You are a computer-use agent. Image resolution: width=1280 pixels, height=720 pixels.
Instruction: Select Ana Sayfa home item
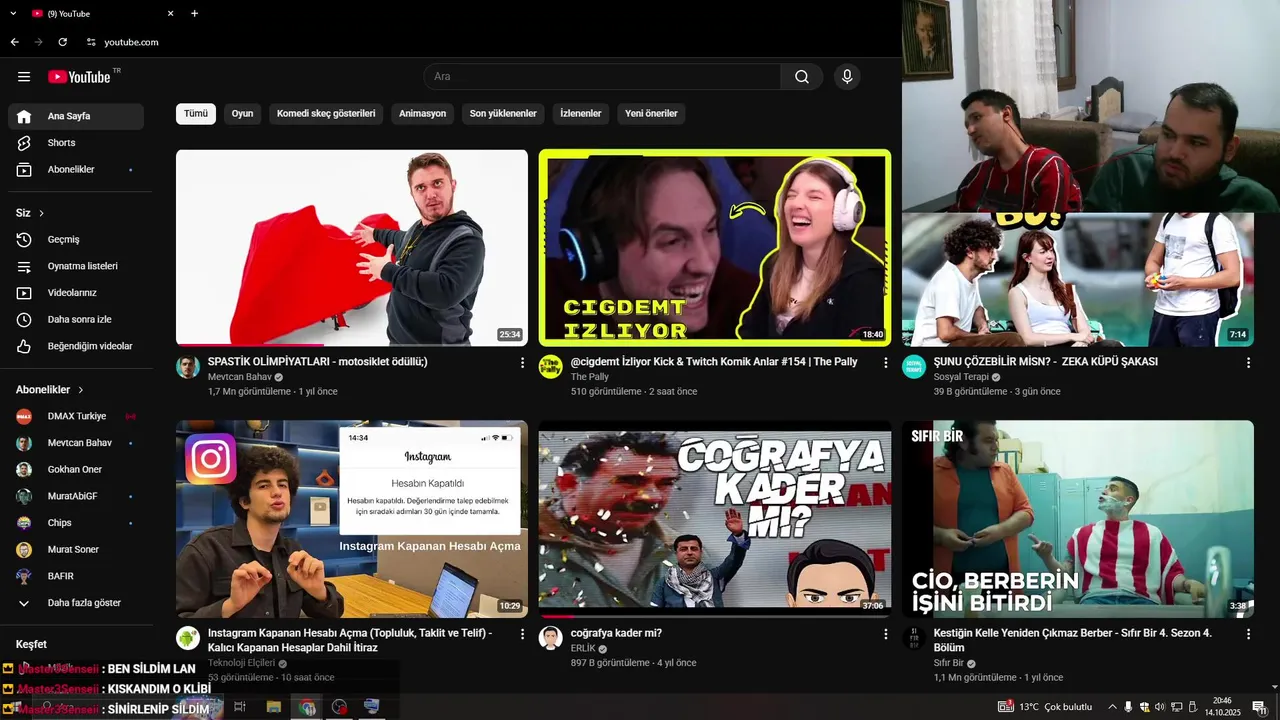76,116
